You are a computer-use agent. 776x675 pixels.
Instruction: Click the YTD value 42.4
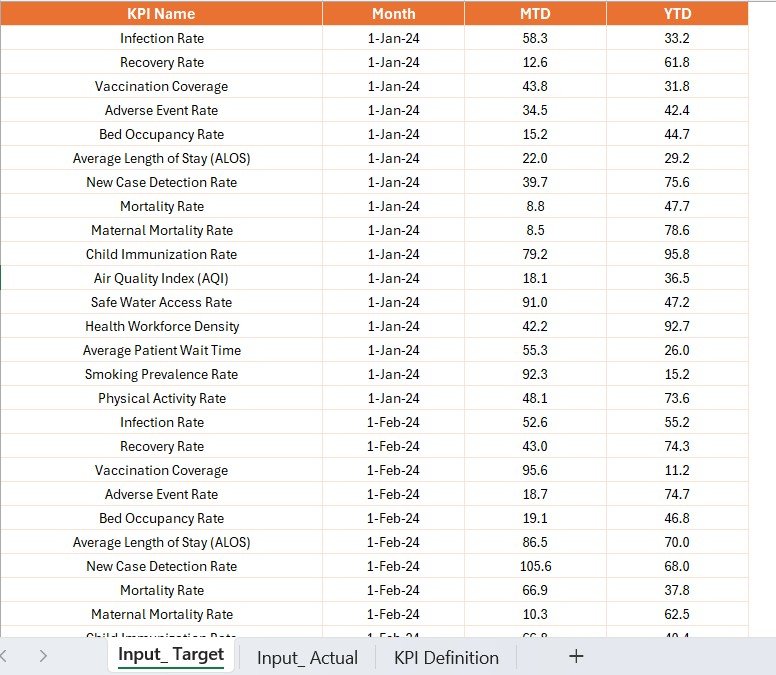pos(677,110)
